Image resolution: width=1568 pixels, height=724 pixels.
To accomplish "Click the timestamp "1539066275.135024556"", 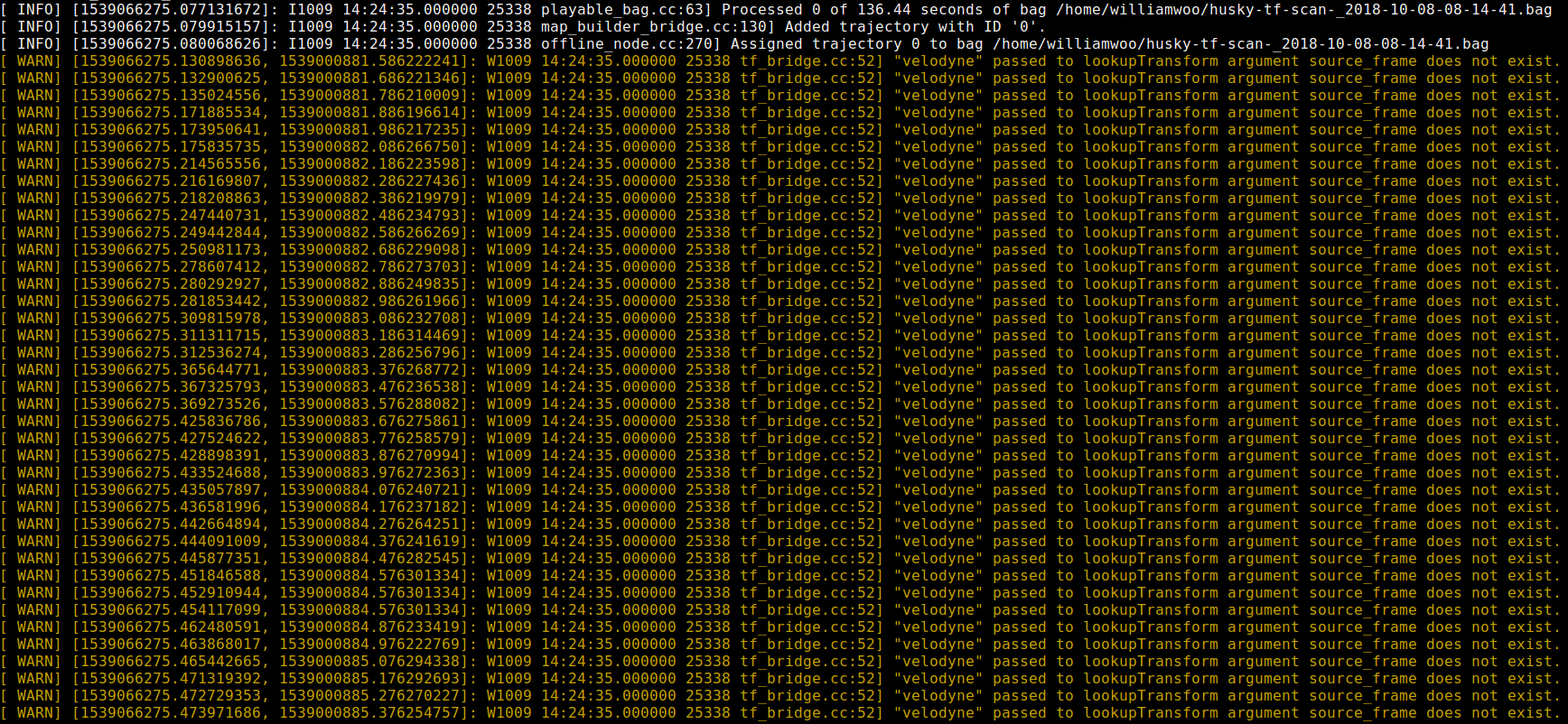I will tap(171, 95).
